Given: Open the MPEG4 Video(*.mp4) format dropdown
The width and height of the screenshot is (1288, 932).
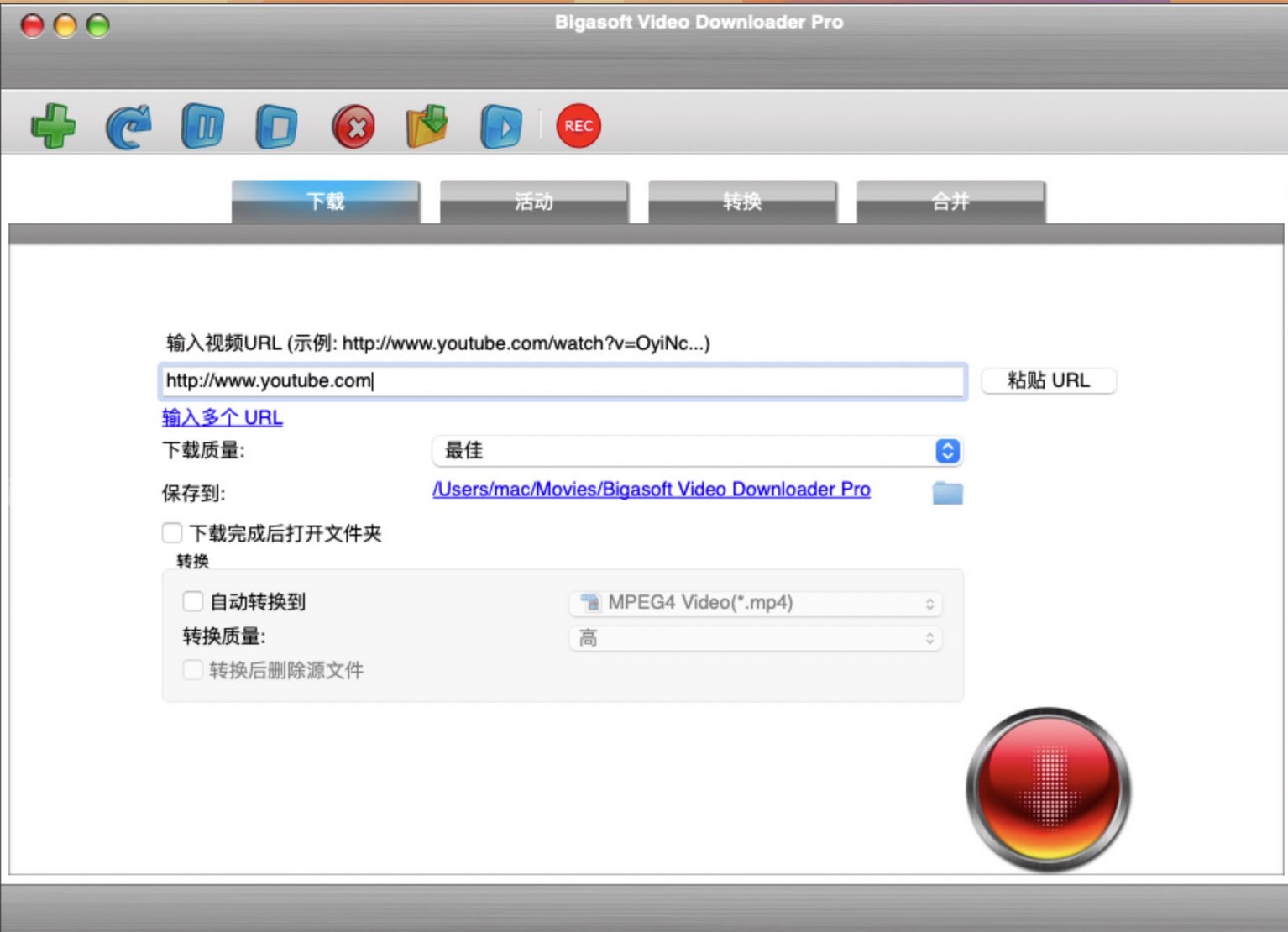Looking at the screenshot, I should [756, 603].
